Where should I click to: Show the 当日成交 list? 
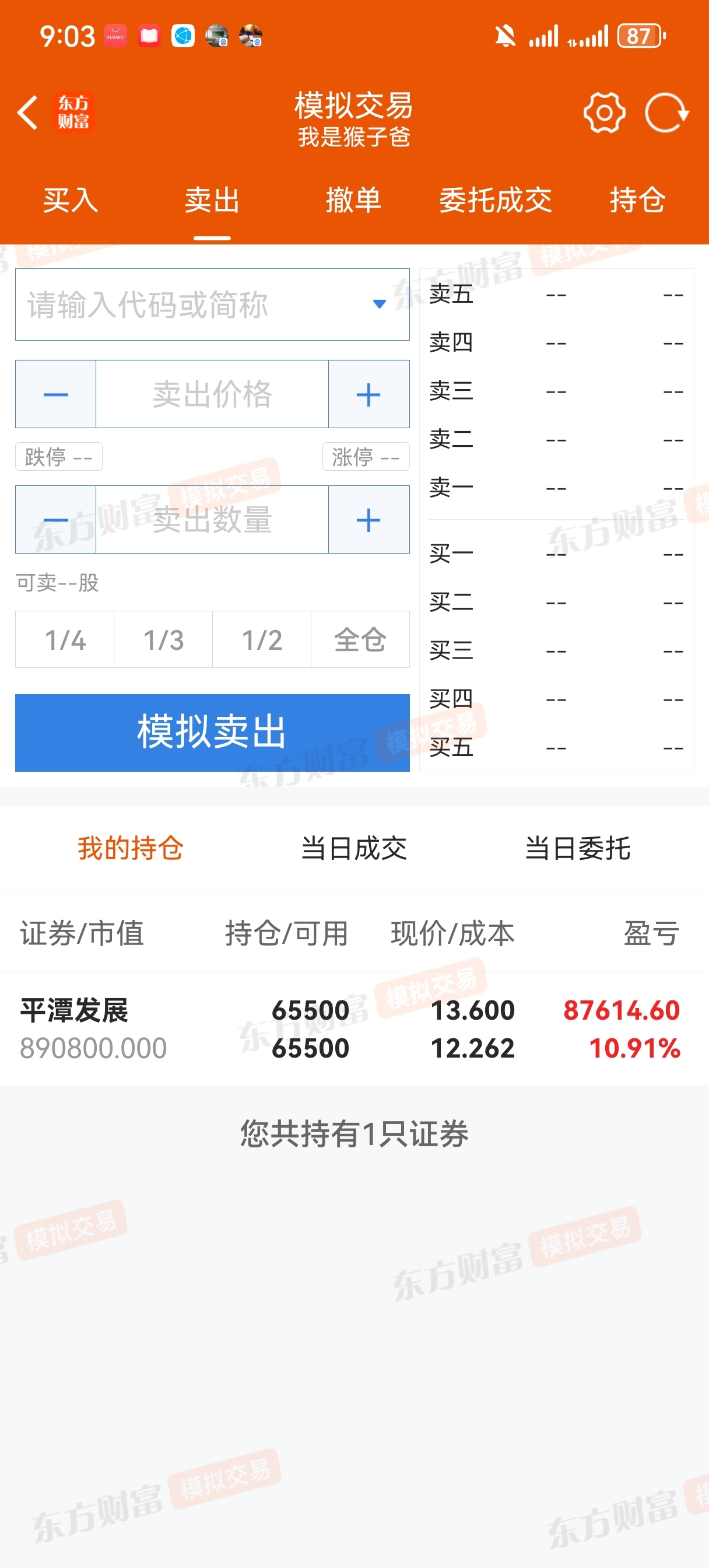click(x=354, y=848)
